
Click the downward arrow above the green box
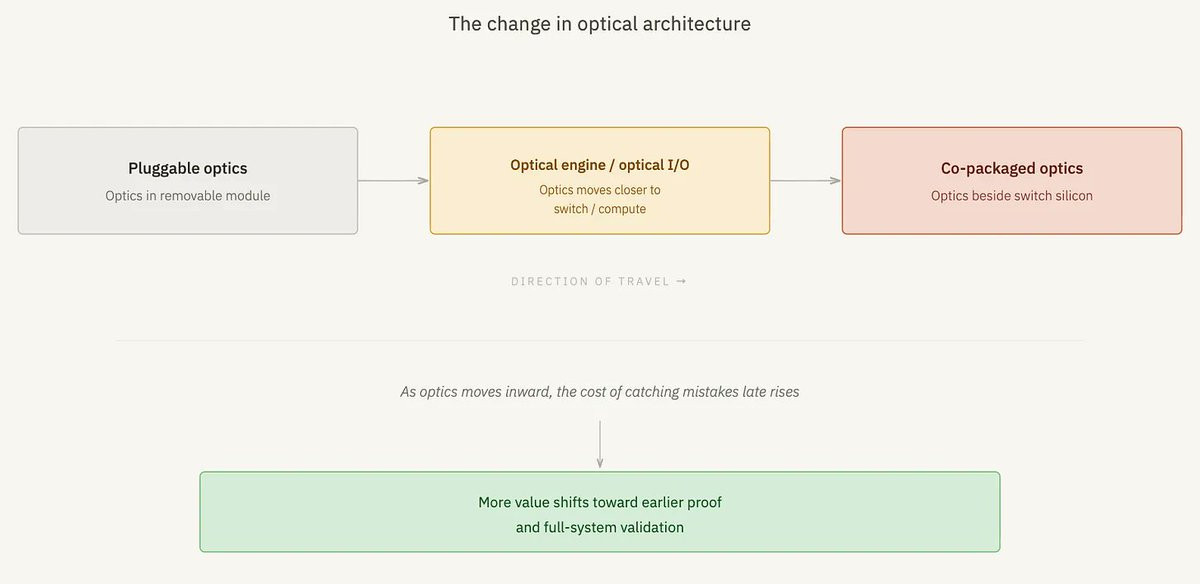tap(600, 444)
